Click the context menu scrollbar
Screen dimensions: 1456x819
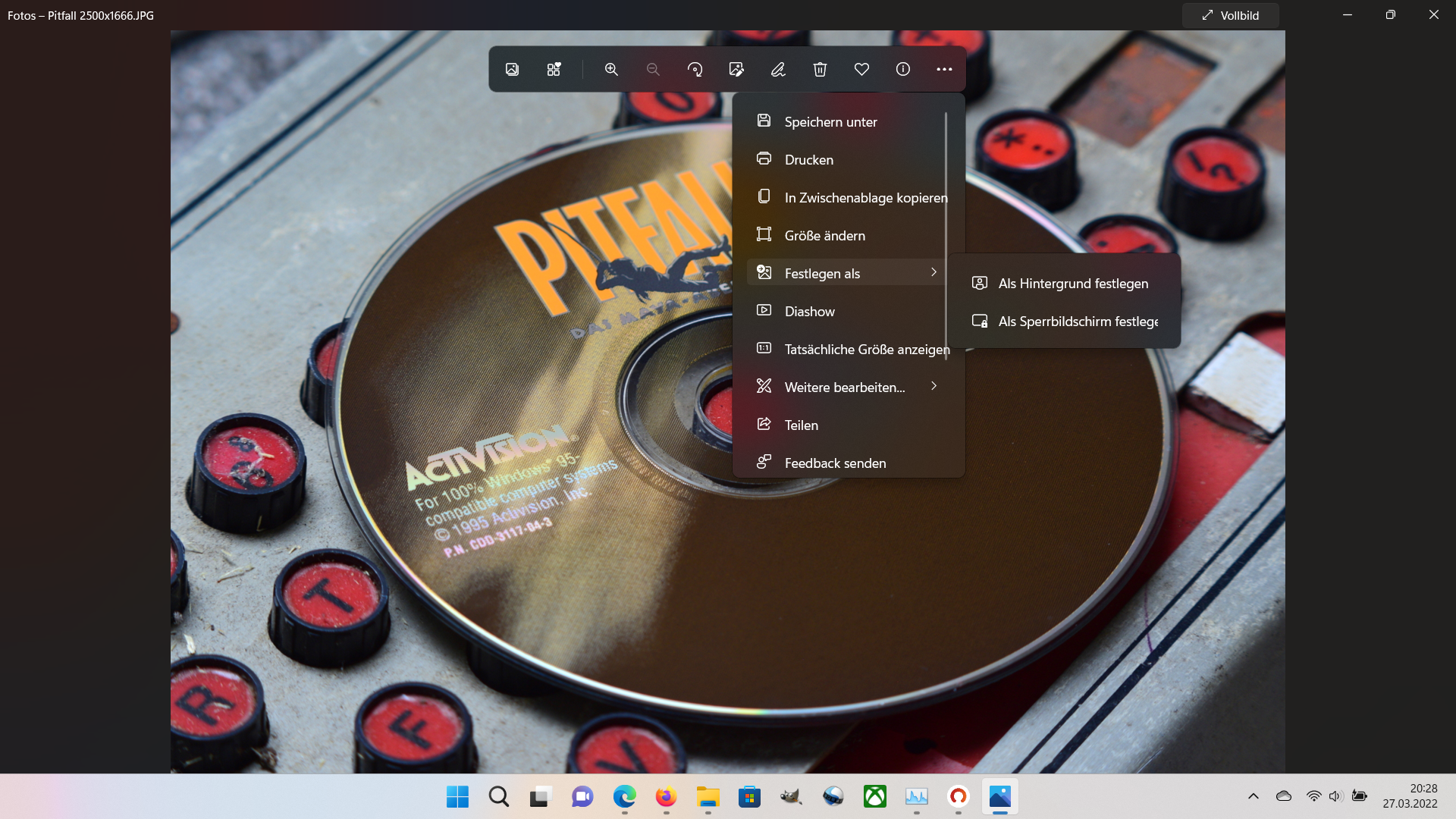pyautogui.click(x=946, y=235)
